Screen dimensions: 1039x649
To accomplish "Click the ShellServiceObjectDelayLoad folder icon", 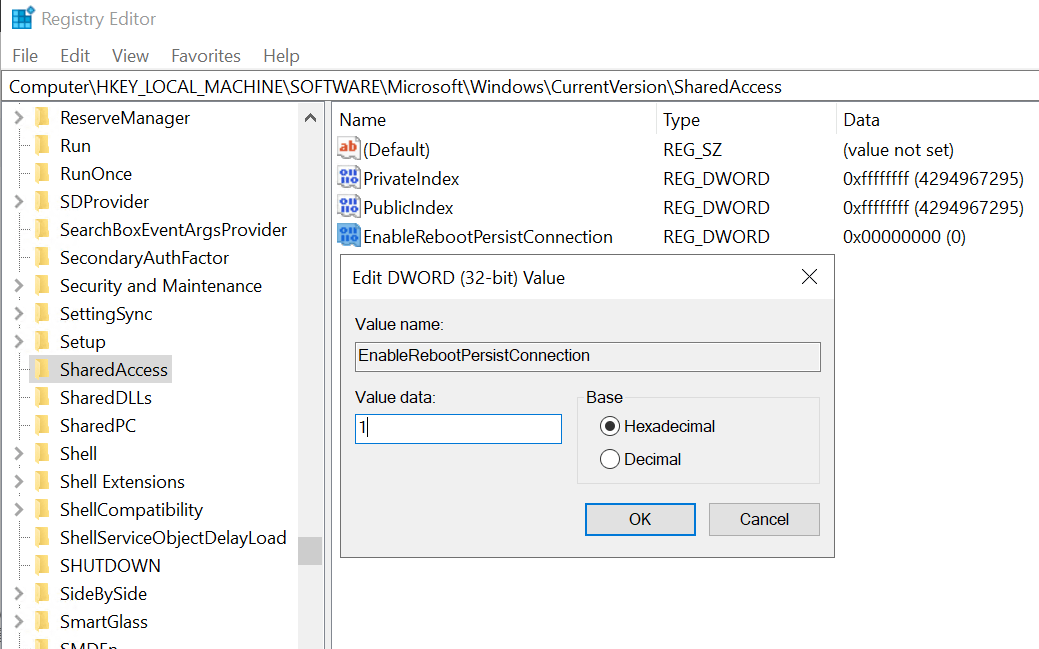I will tap(42, 537).
